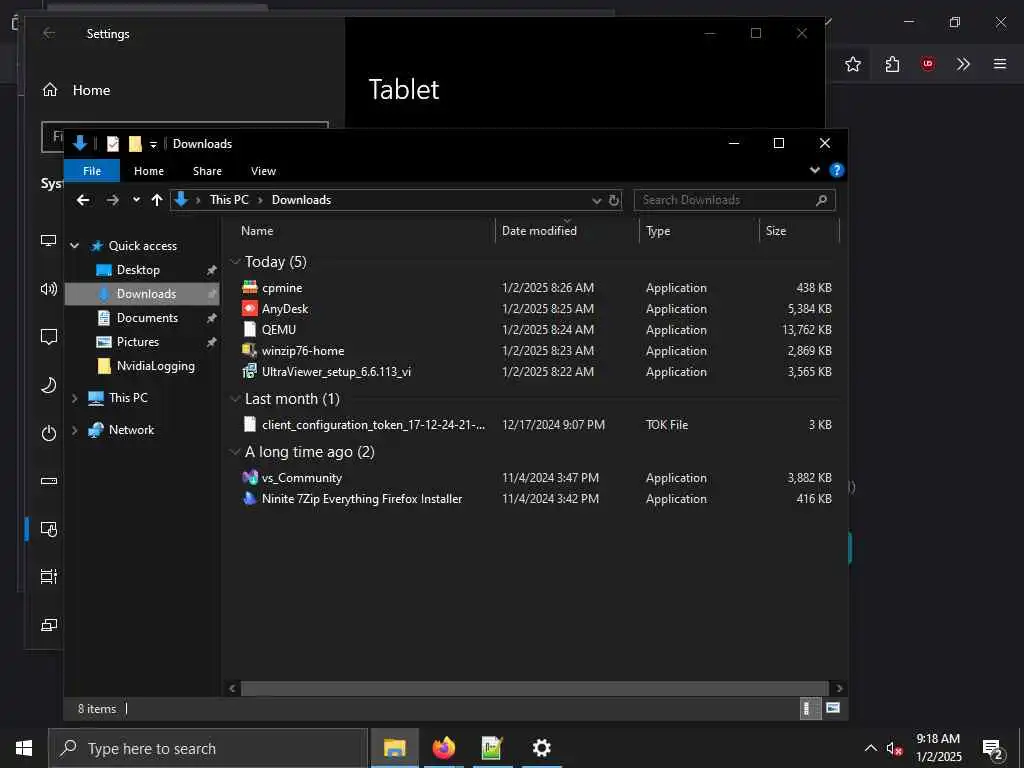Show hidden system tray icons

[x=871, y=748]
